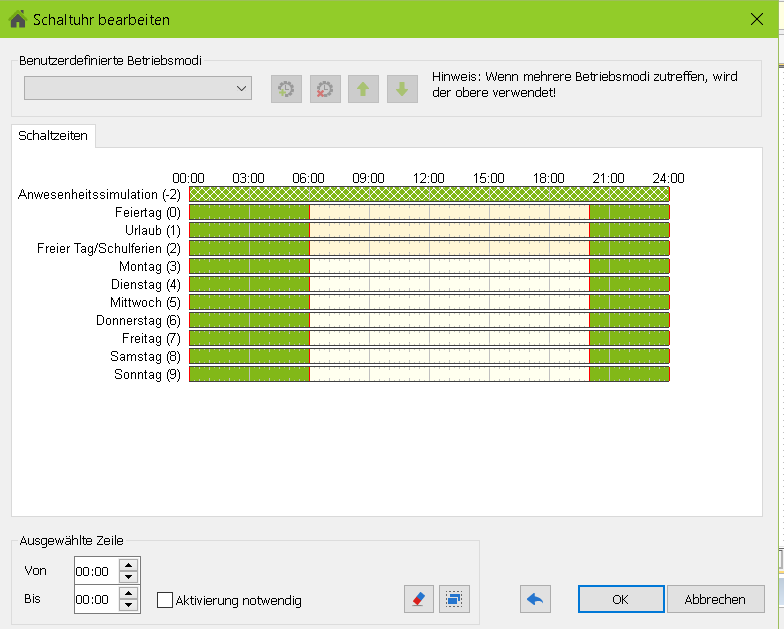Image resolution: width=784 pixels, height=629 pixels.
Task: Click the house icon in title bar
Action: [x=17, y=19]
